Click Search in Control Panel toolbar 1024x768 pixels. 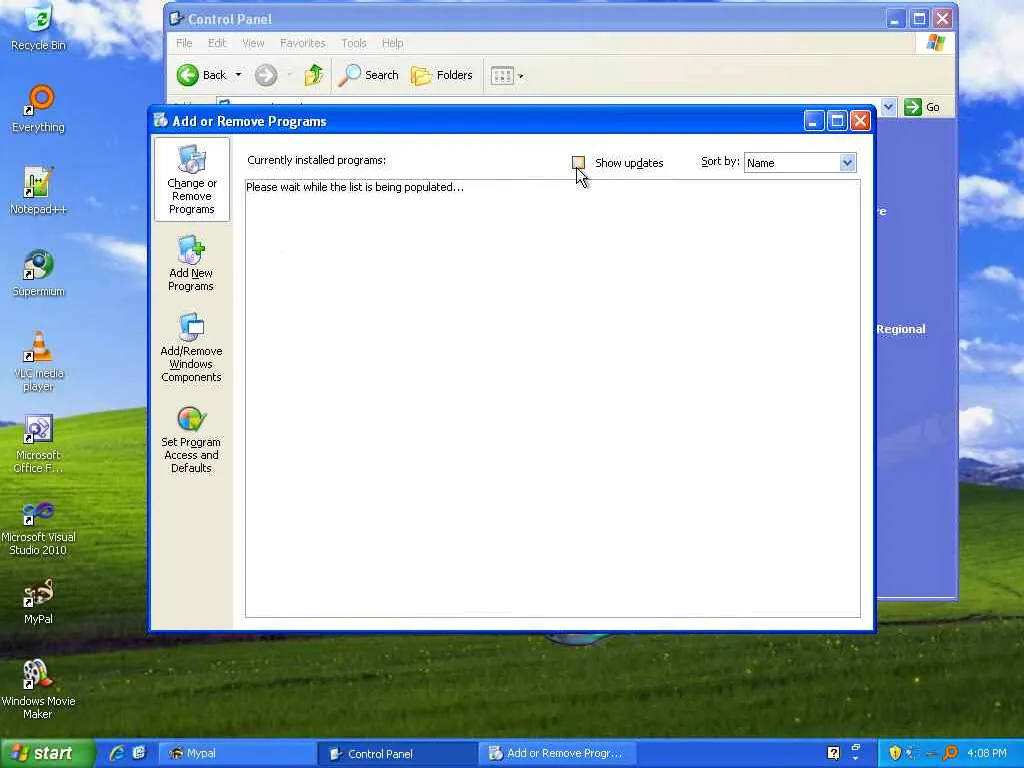pyautogui.click(x=369, y=75)
